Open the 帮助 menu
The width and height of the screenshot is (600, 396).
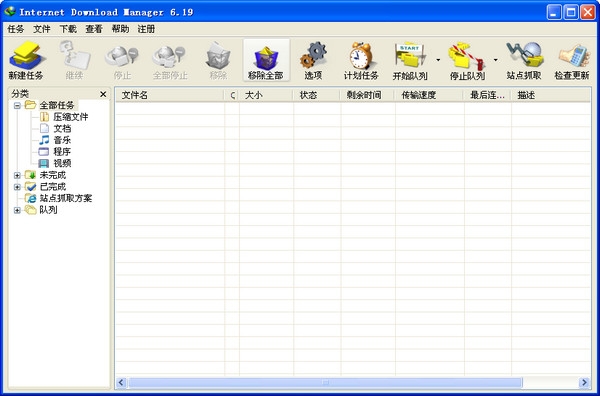120,29
